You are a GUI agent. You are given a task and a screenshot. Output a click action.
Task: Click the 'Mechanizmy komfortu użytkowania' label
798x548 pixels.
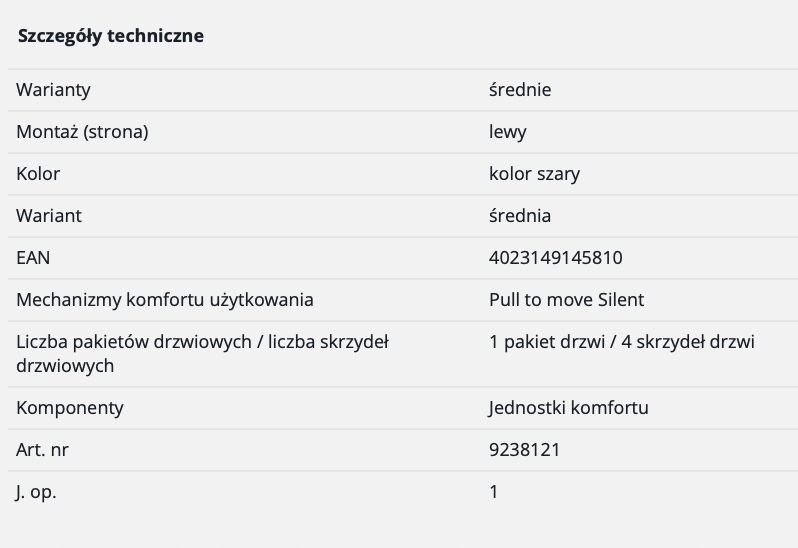(165, 300)
